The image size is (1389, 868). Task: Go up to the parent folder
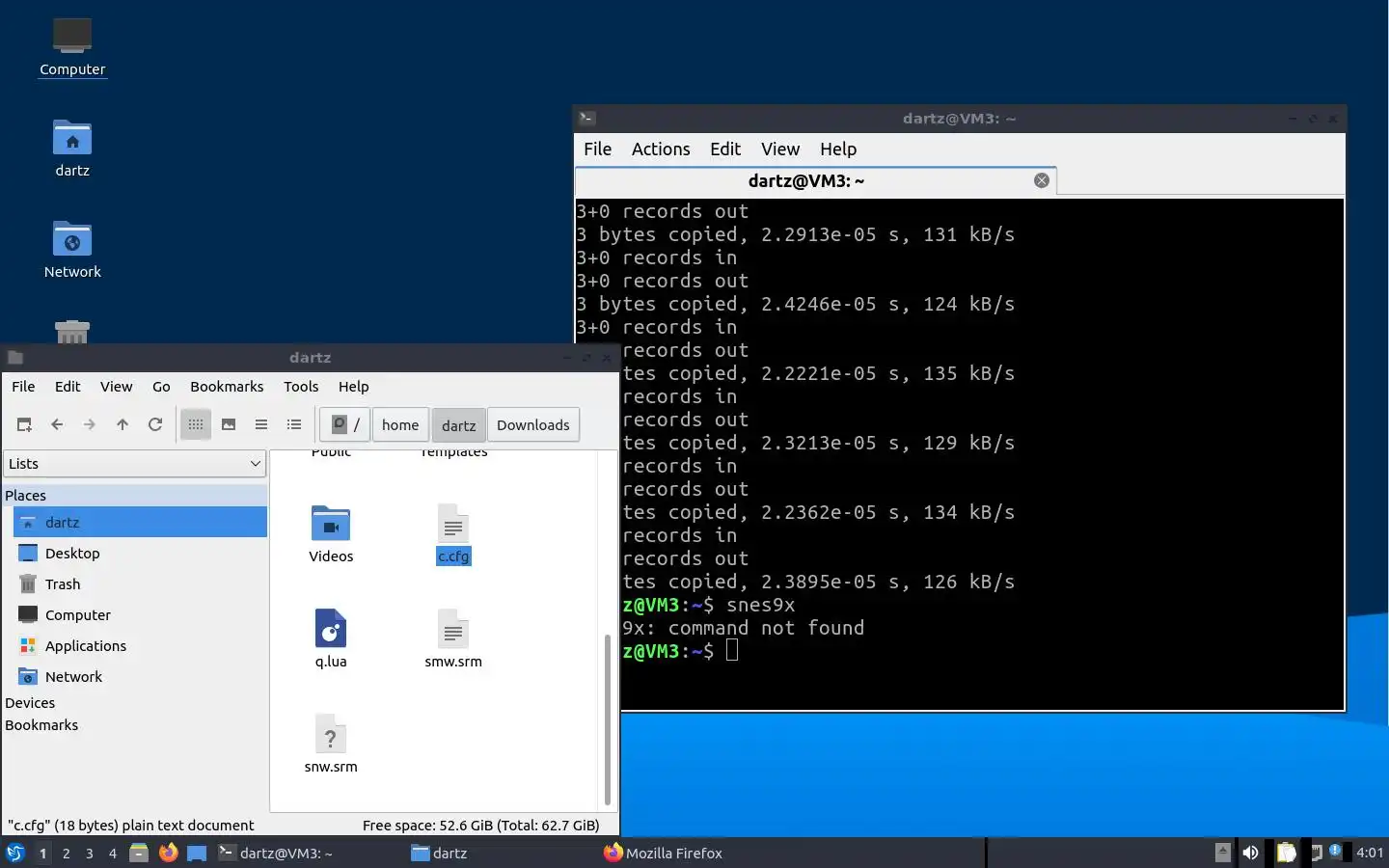[123, 424]
